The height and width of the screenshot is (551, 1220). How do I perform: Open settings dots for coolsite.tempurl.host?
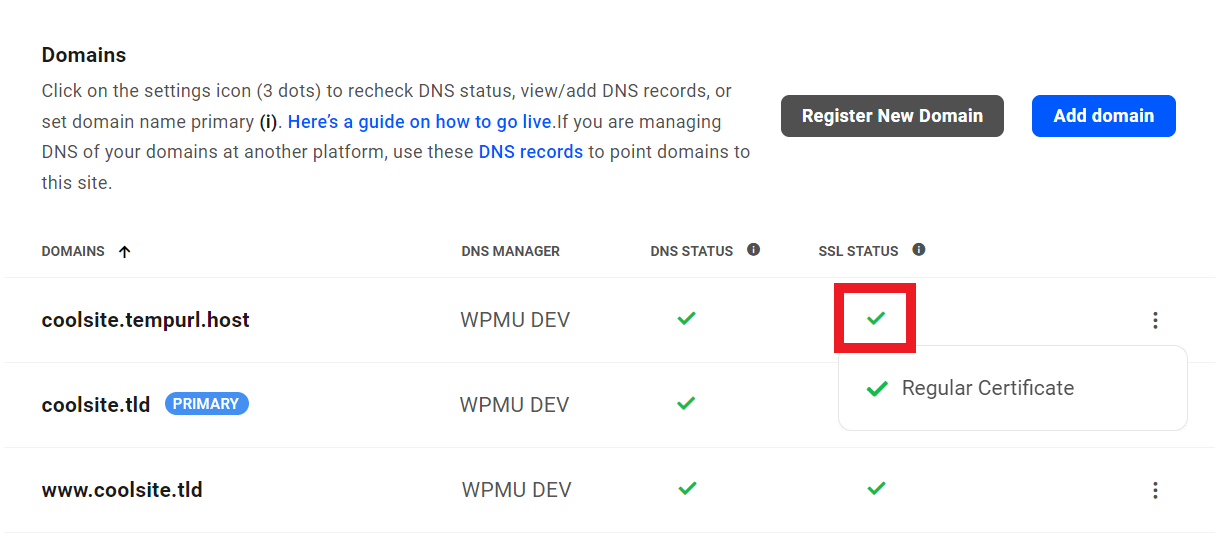click(x=1155, y=320)
